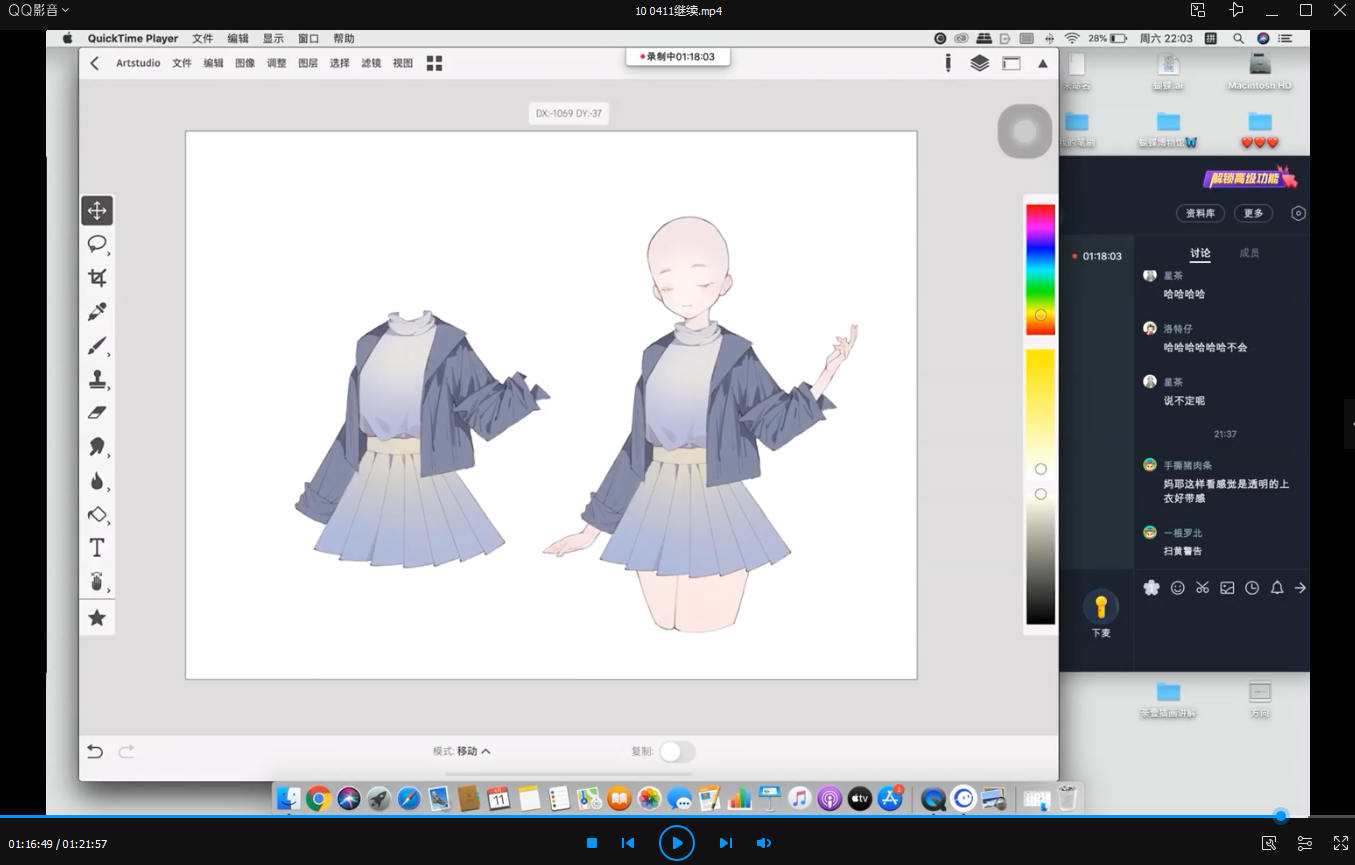
Task: Click the notification bell in chat
Action: pyautogui.click(x=1277, y=588)
